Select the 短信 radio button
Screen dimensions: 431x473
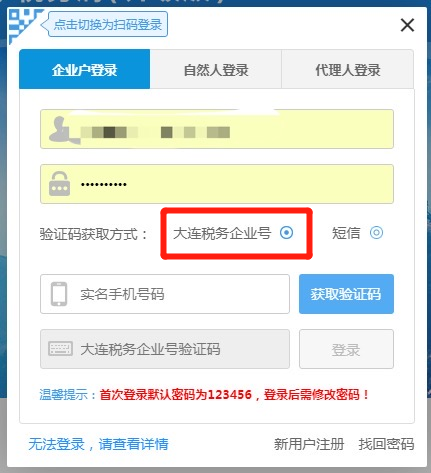[x=376, y=233]
